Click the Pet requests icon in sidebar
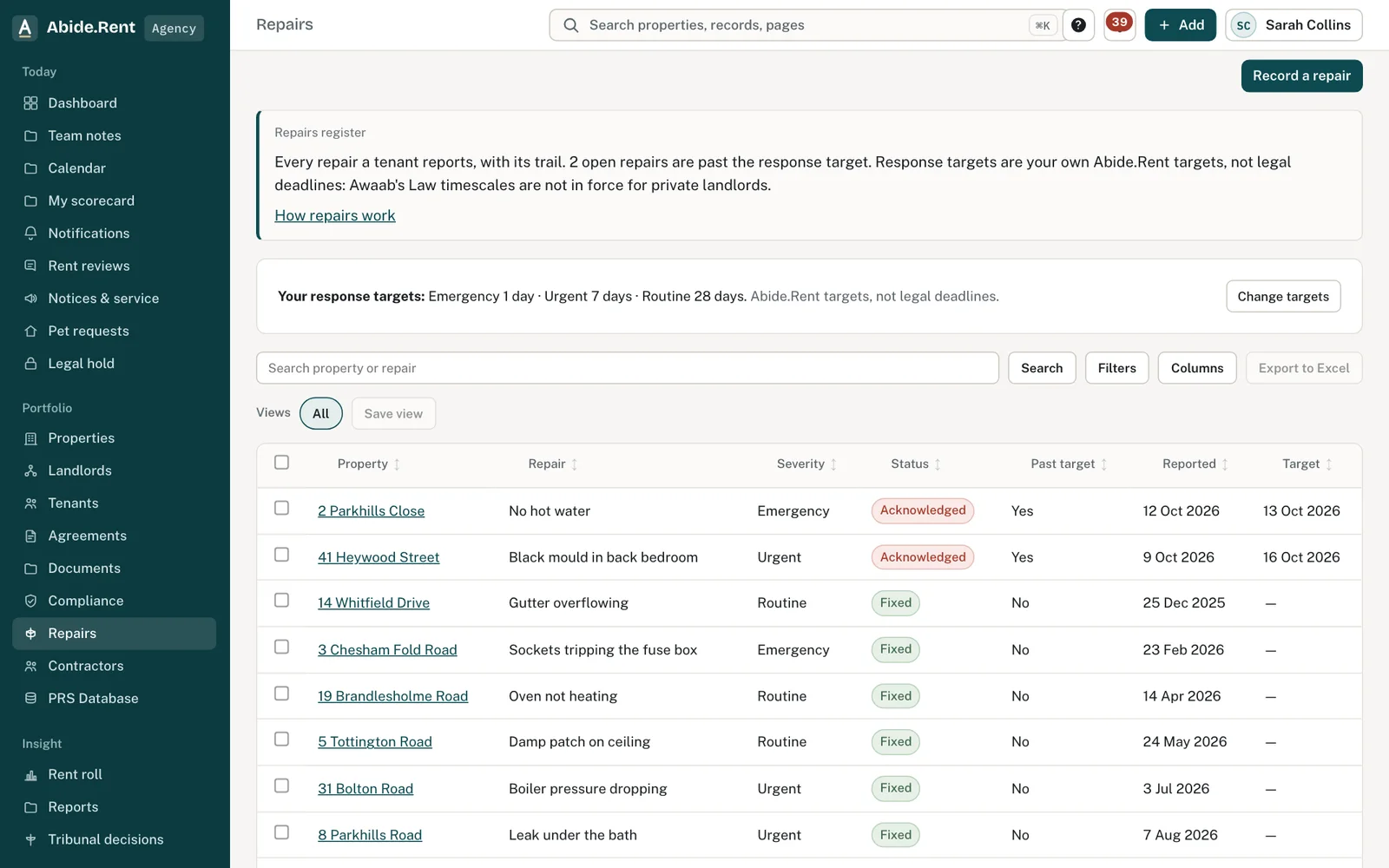The width and height of the screenshot is (1389, 868). [x=31, y=331]
